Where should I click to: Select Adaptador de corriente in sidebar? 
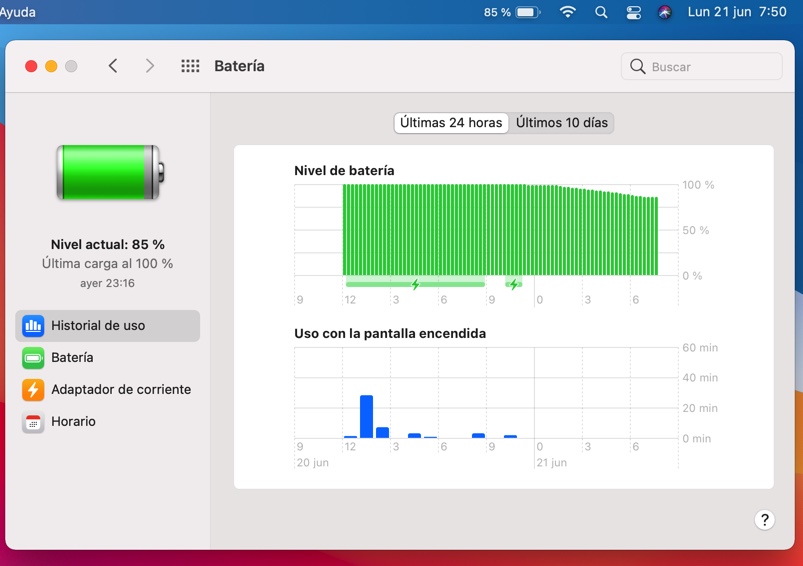click(x=120, y=390)
